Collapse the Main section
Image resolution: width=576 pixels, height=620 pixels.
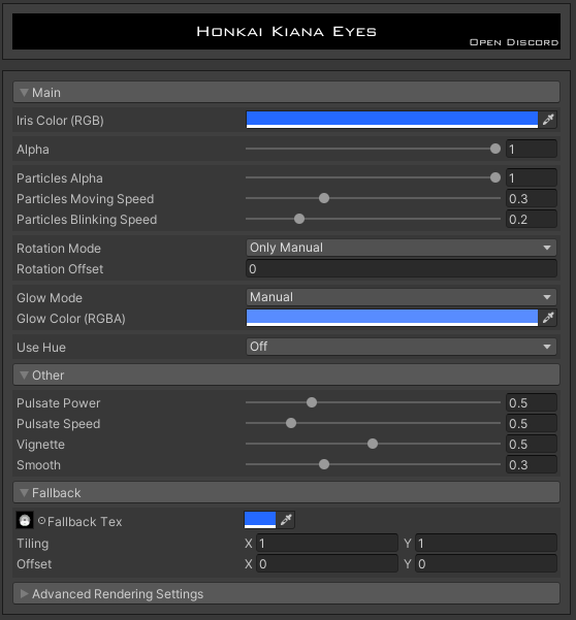click(x=286, y=92)
